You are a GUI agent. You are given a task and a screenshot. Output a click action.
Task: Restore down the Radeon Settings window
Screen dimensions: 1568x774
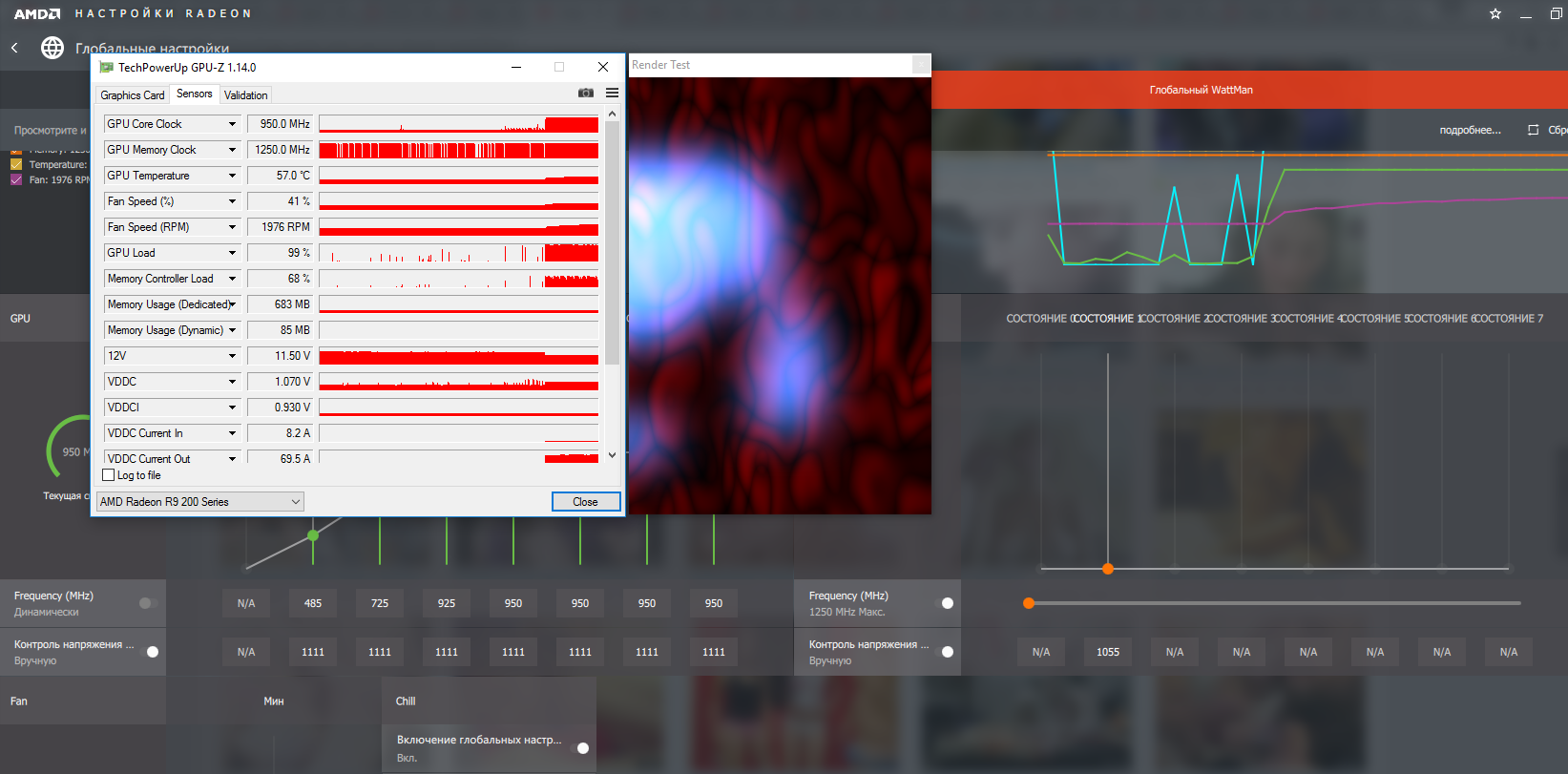(1555, 13)
